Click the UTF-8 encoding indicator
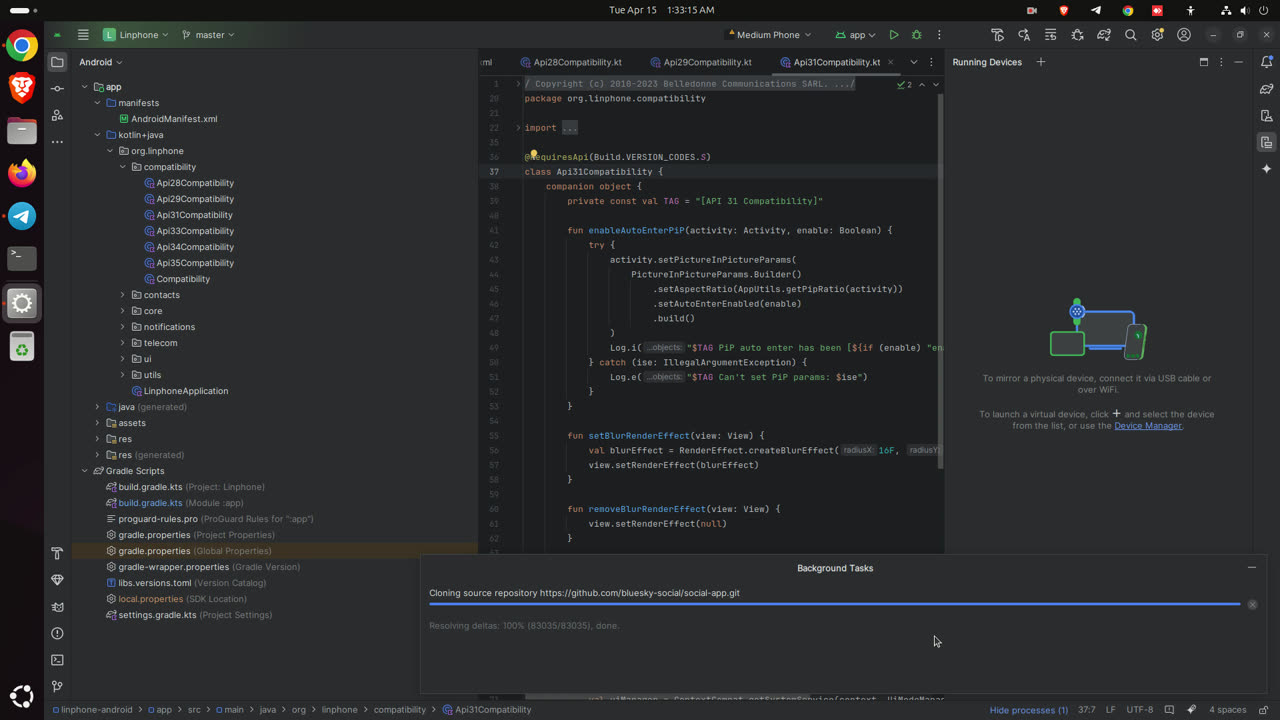 pyautogui.click(x=1140, y=710)
